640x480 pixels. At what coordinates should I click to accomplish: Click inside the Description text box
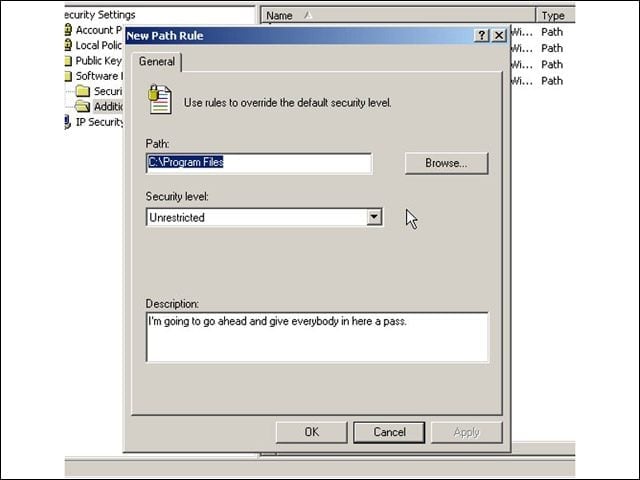point(317,337)
